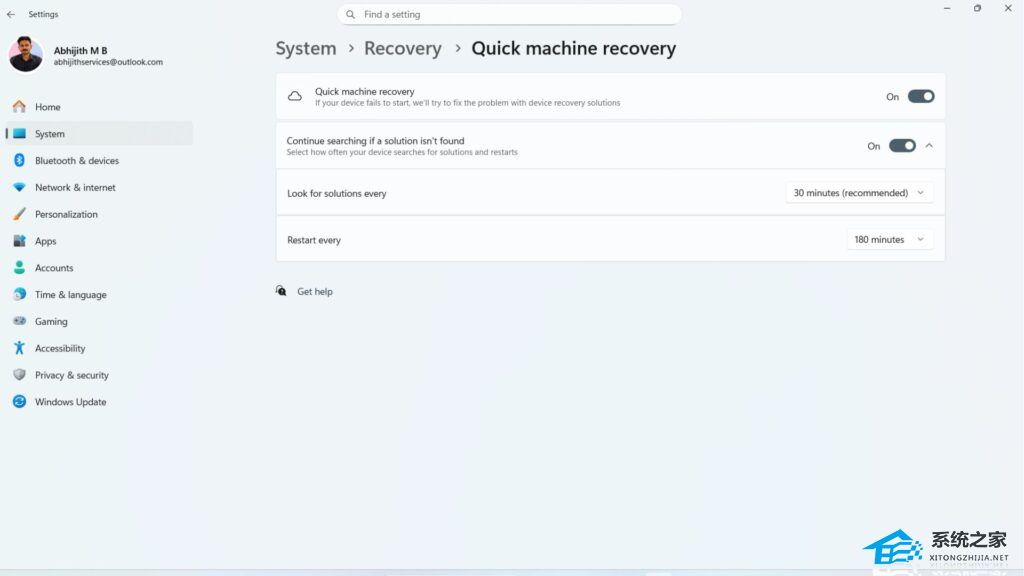Click the abhijithservices@outlook.com email text
This screenshot has height=576, width=1024.
pyautogui.click(x=108, y=62)
